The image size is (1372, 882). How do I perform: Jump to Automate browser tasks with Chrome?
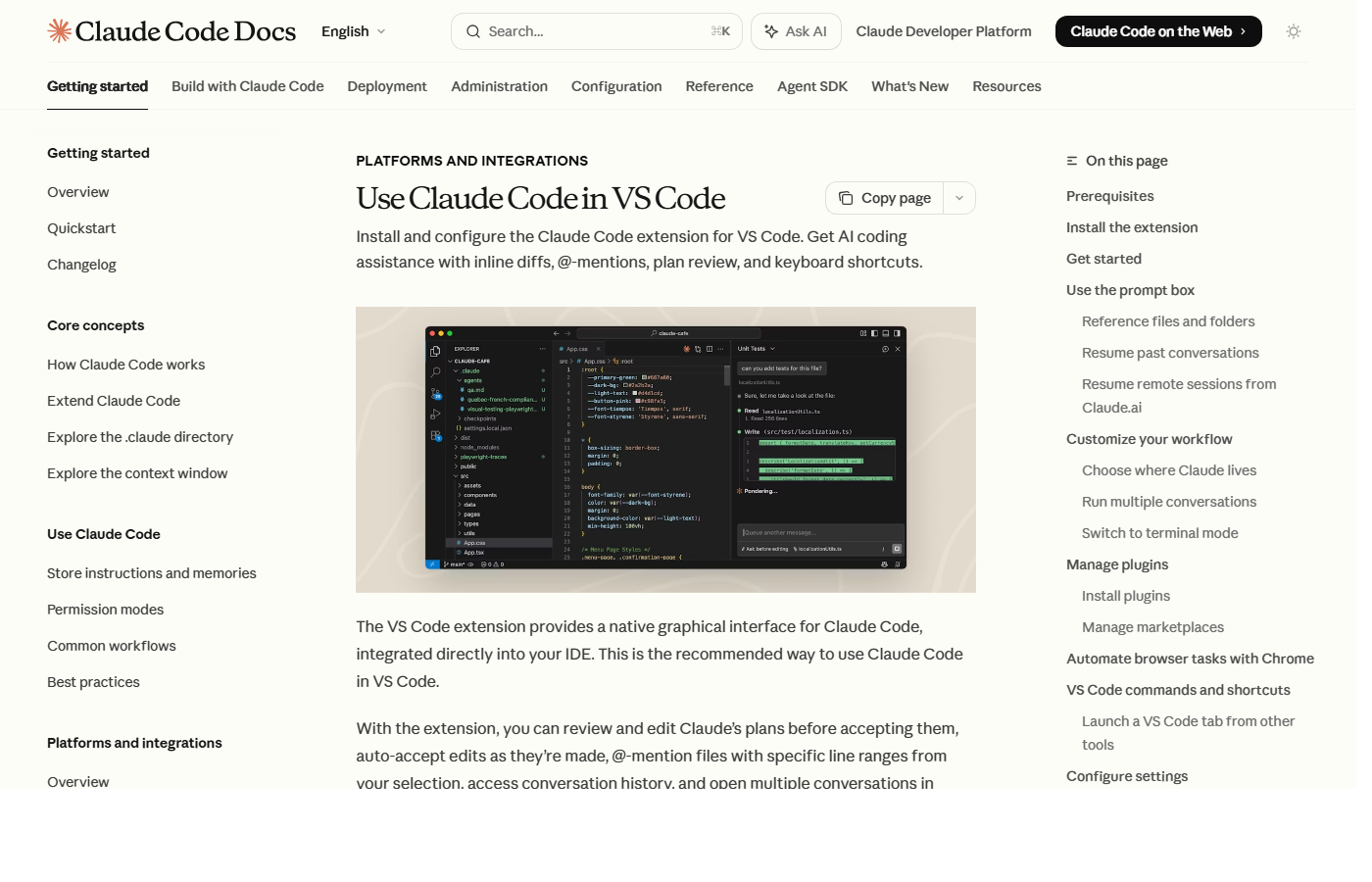(x=1190, y=659)
